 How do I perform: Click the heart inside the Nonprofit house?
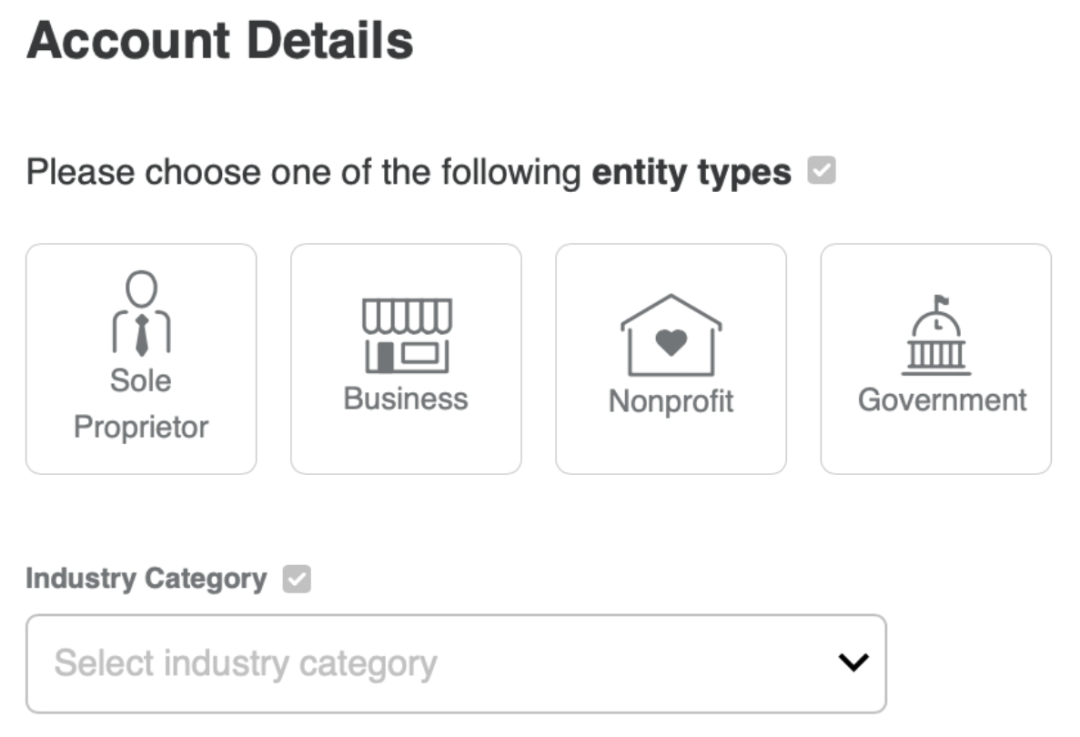671,343
